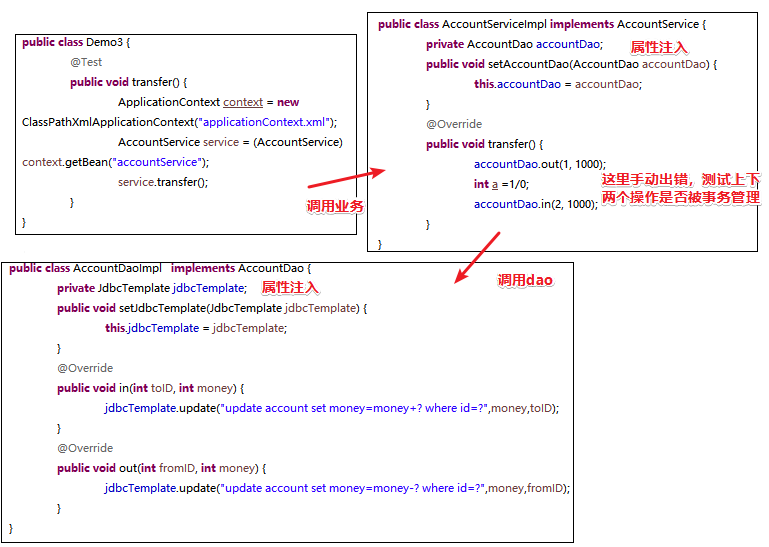Viewport: 769px width, 547px height.
Task: Click the "public void setJdbcTemplate(JdbcTemplate jdbcTemplate)" line
Action: point(212,308)
